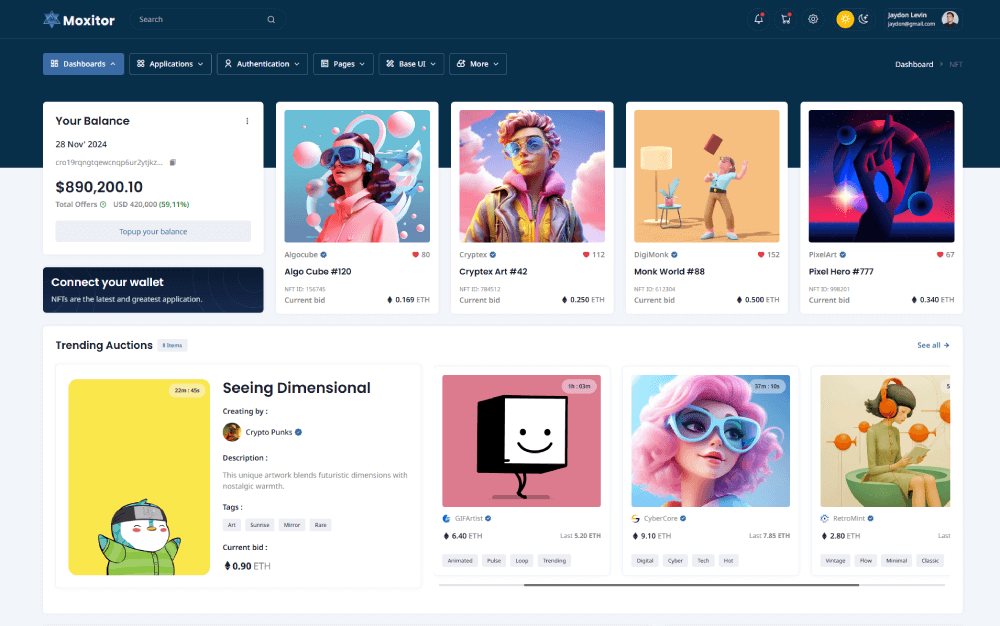The image size is (1000, 626).
Task: Toggle the heart on Monk World #88
Action: tap(760, 255)
